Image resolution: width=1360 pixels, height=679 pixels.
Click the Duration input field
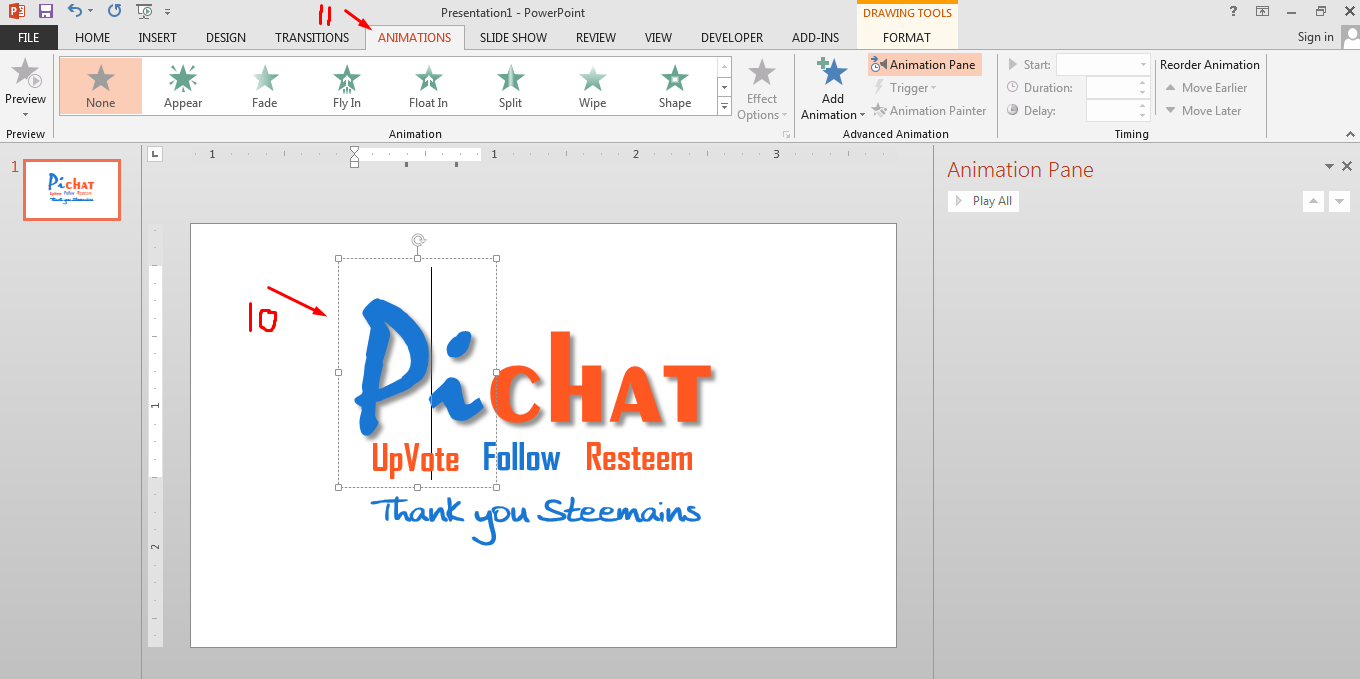pos(1111,88)
